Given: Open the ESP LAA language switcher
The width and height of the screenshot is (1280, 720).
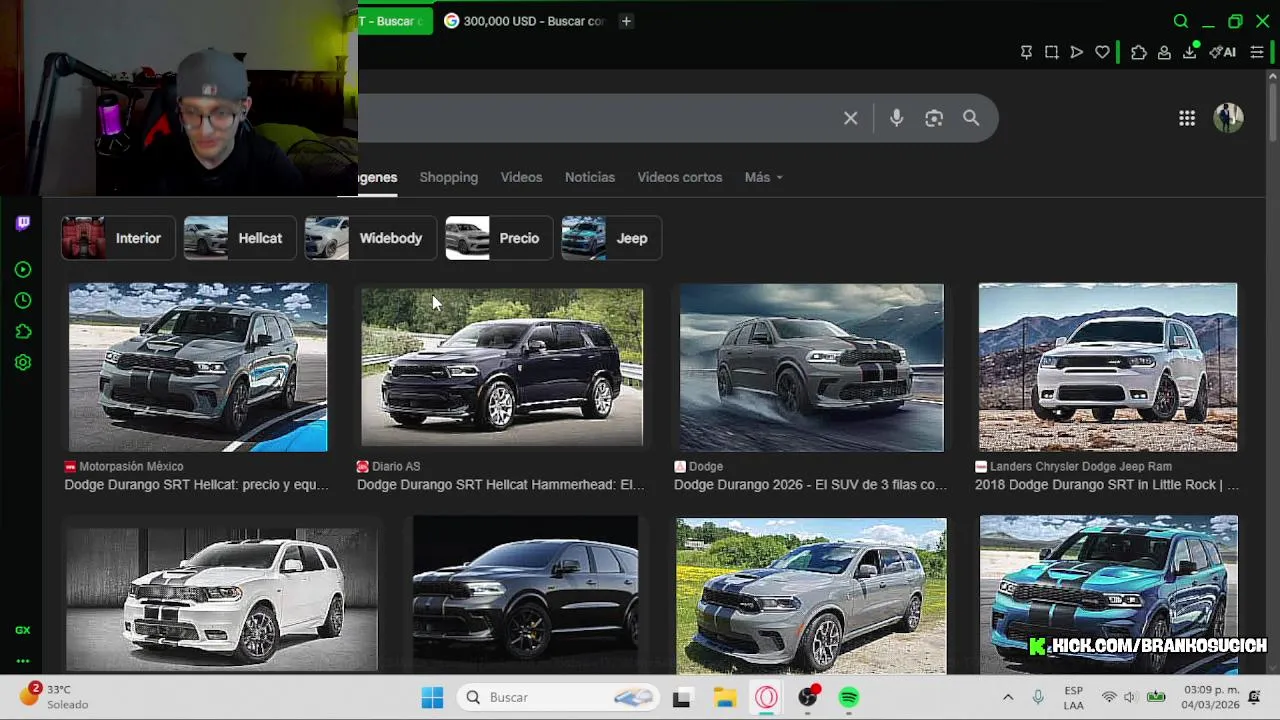Looking at the screenshot, I should (x=1073, y=697).
